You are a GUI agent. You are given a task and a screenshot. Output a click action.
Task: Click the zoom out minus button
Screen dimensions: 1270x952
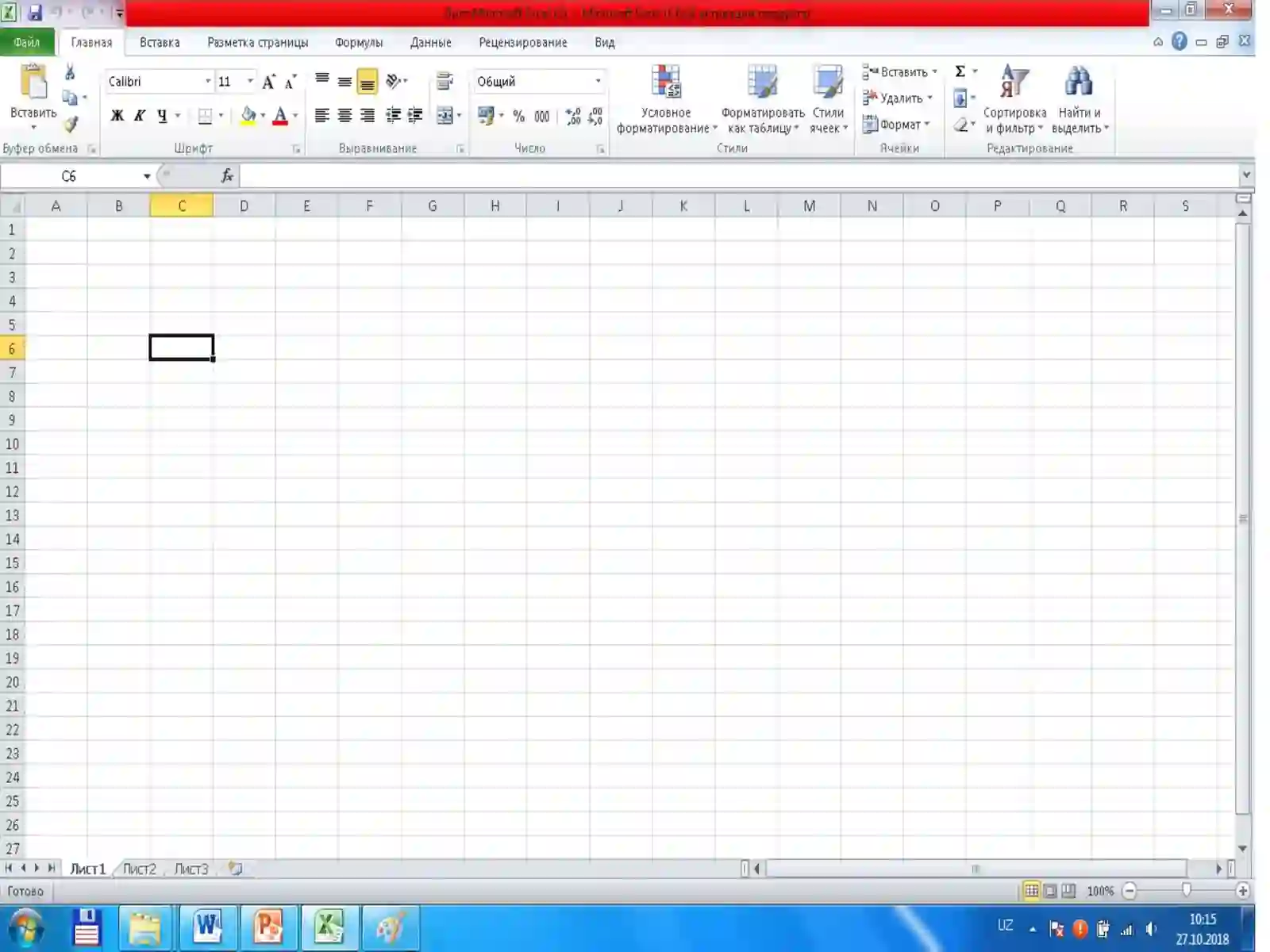(1130, 891)
